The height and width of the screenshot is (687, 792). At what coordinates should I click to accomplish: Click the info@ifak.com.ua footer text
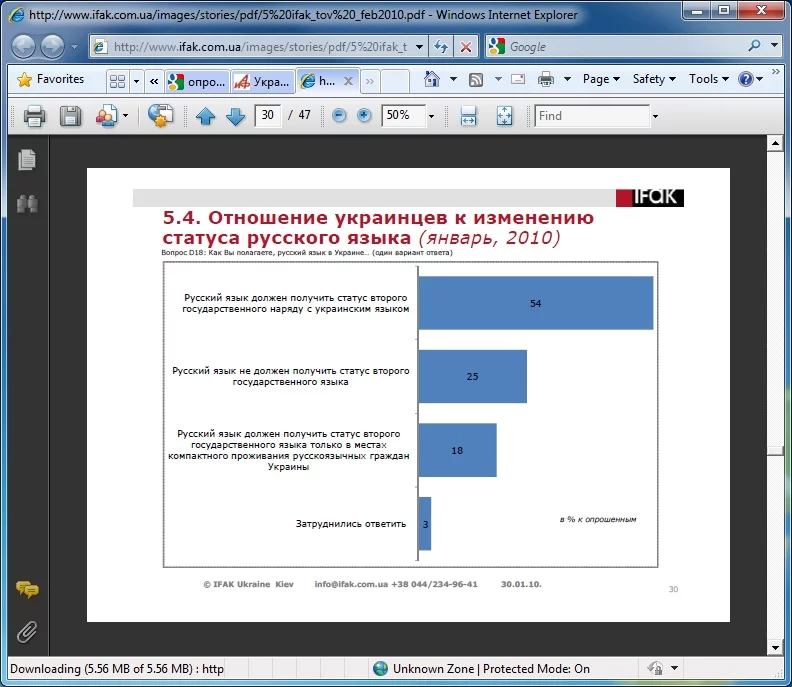[x=352, y=584]
